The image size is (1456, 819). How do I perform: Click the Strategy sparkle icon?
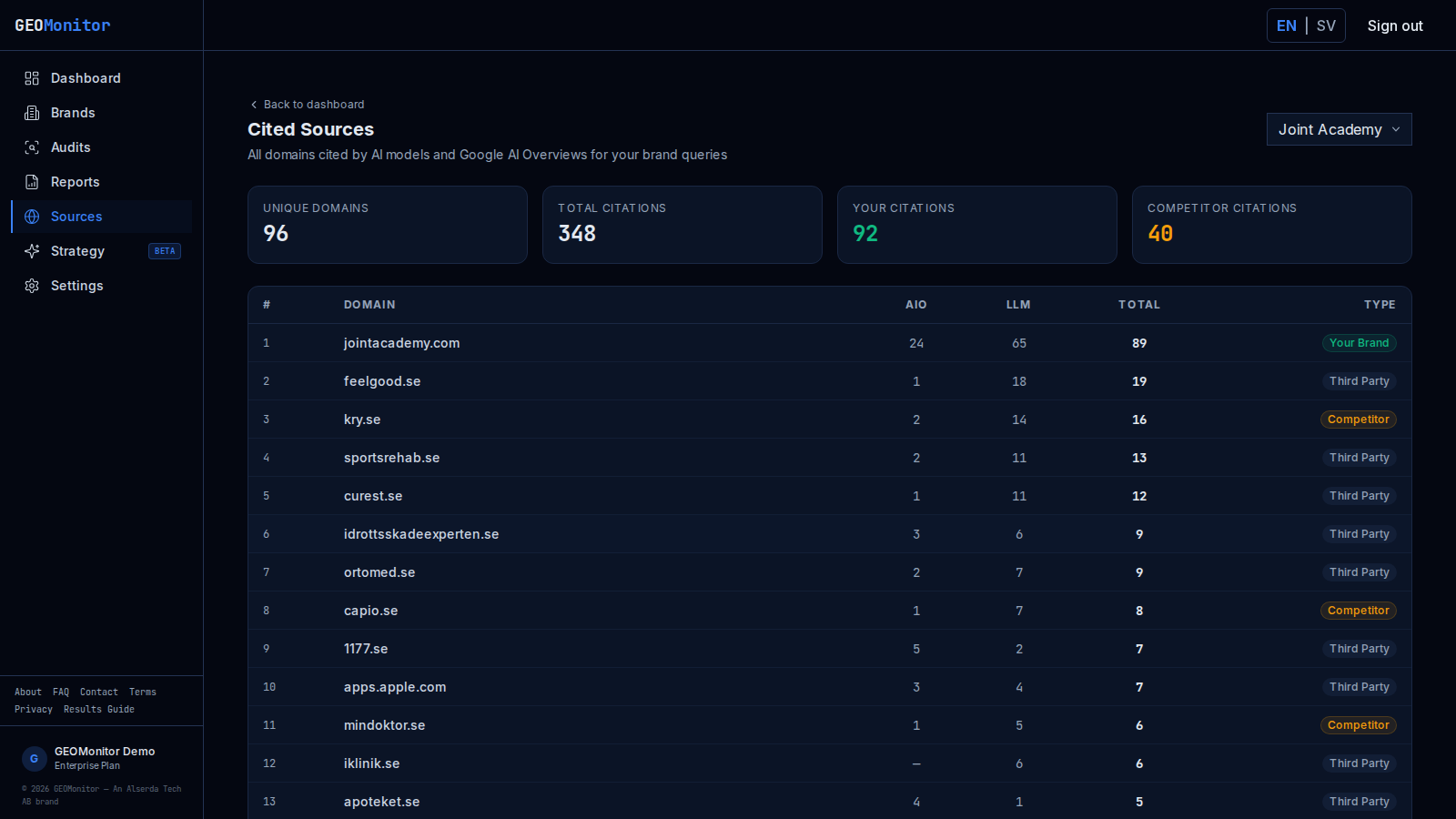[x=32, y=251]
